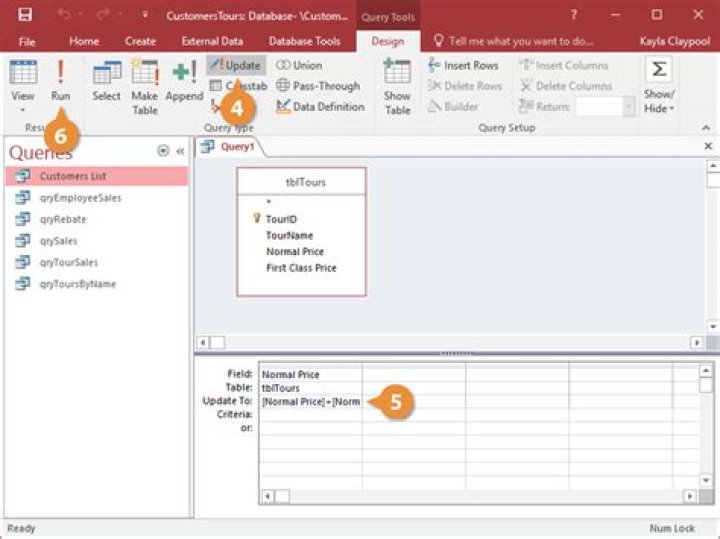Open Microsoft Access Help question mark
The height and width of the screenshot is (539, 720).
point(574,15)
